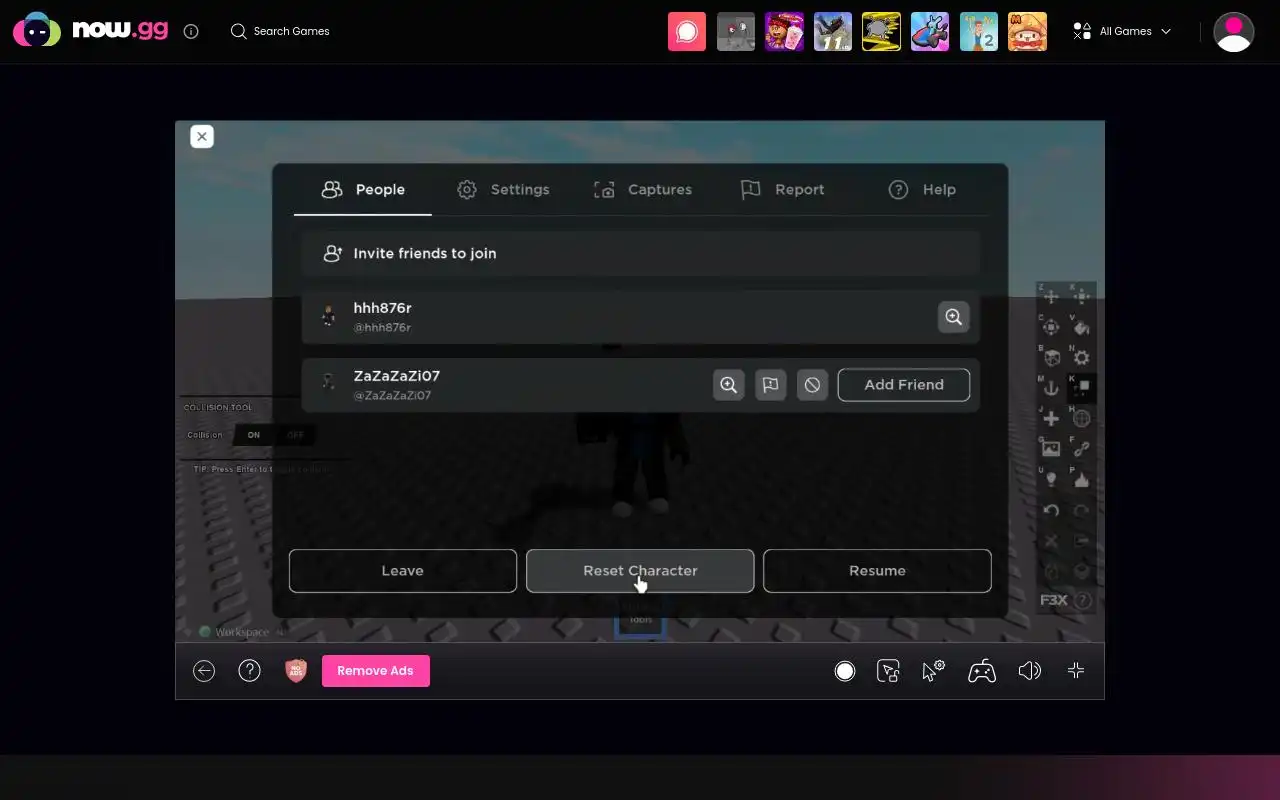The width and height of the screenshot is (1280, 800).
Task: Report player ZaZaZaZi07 with flag icon
Action: pos(770,385)
